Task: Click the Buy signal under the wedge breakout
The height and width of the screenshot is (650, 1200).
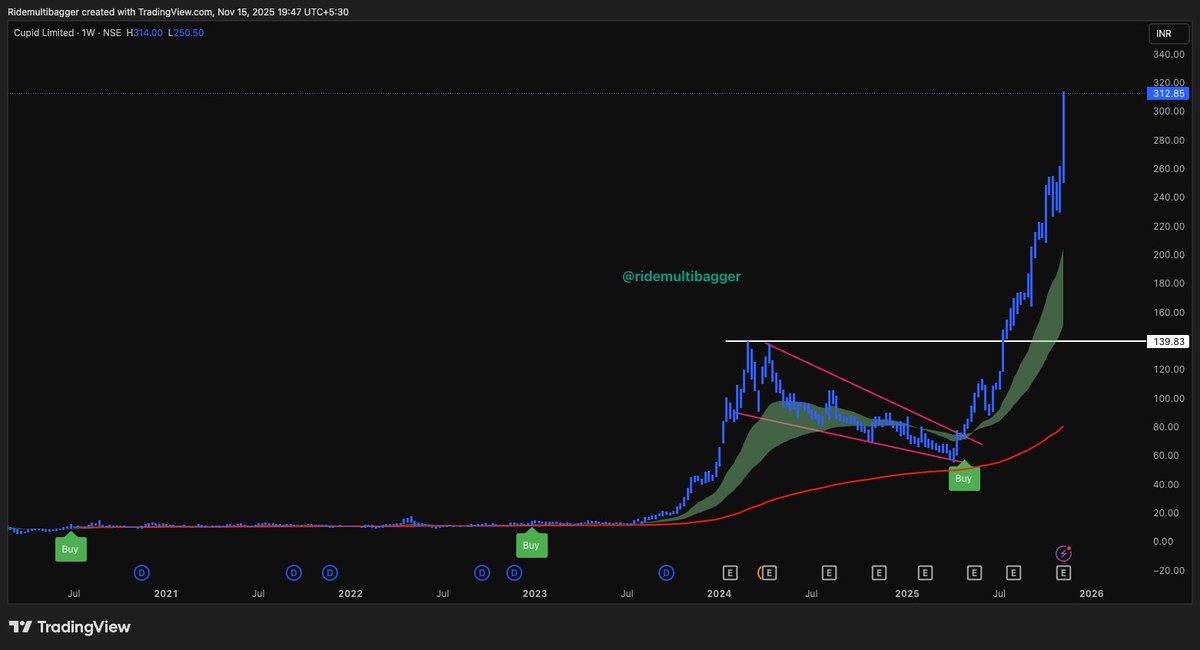Action: coord(963,478)
